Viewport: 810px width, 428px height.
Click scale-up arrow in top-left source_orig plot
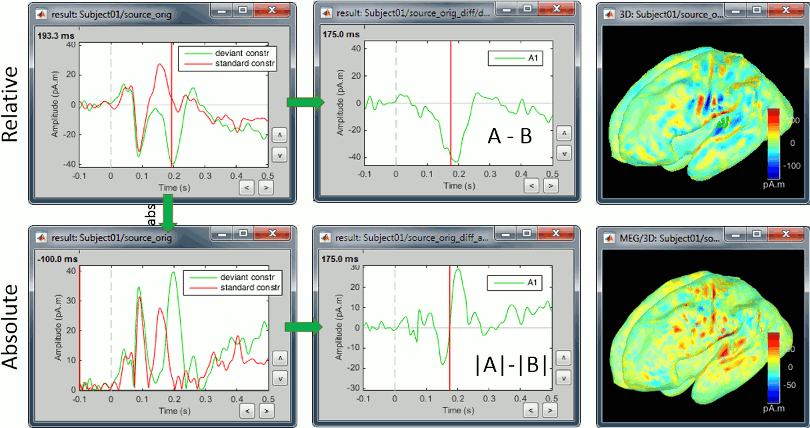(x=278, y=133)
